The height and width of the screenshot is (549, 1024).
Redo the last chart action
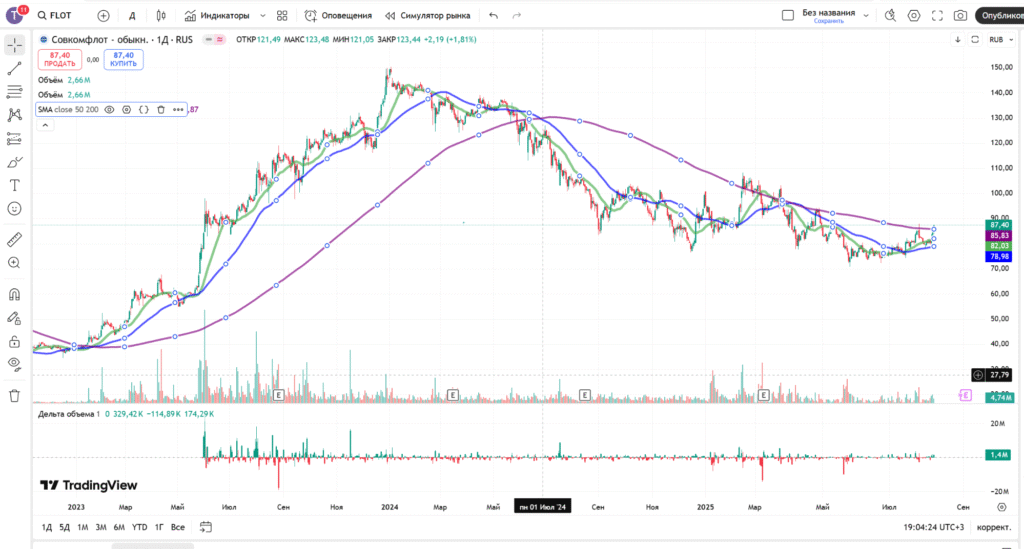click(x=517, y=15)
